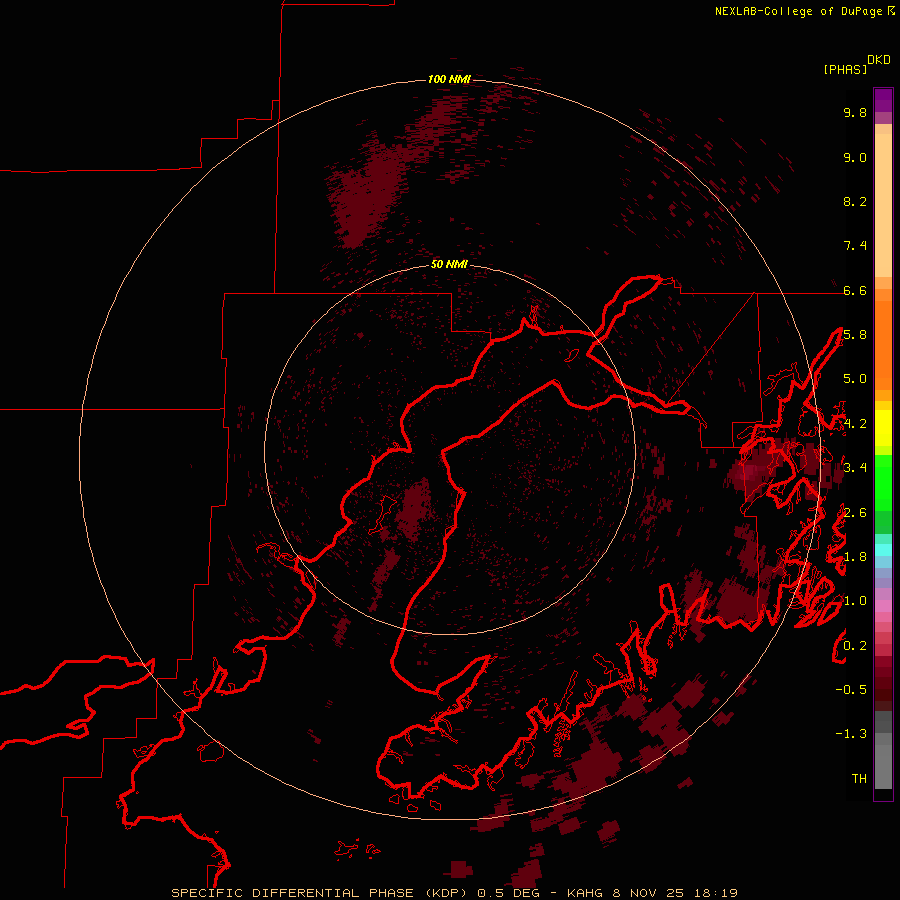
Task: Click the 100 NMI range ring label
Action: point(449,79)
